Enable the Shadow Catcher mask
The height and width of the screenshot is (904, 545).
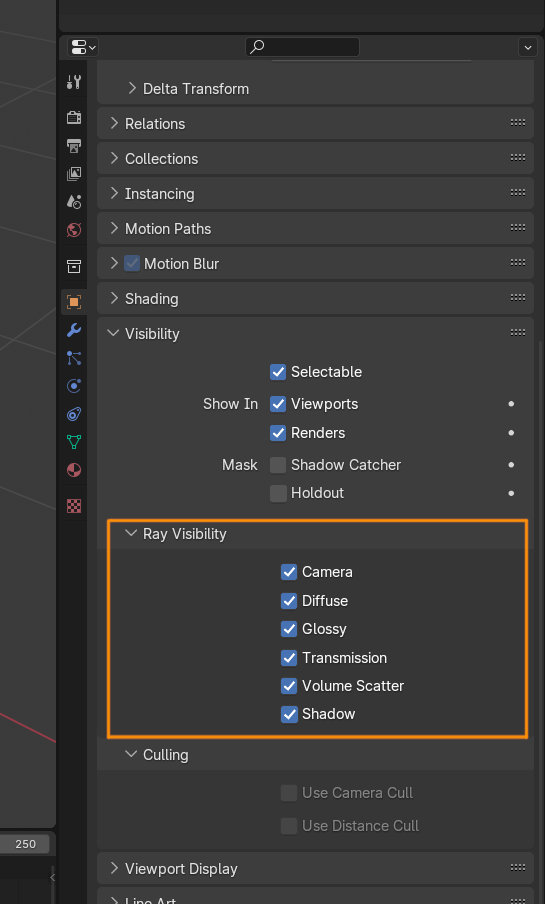[x=278, y=465]
